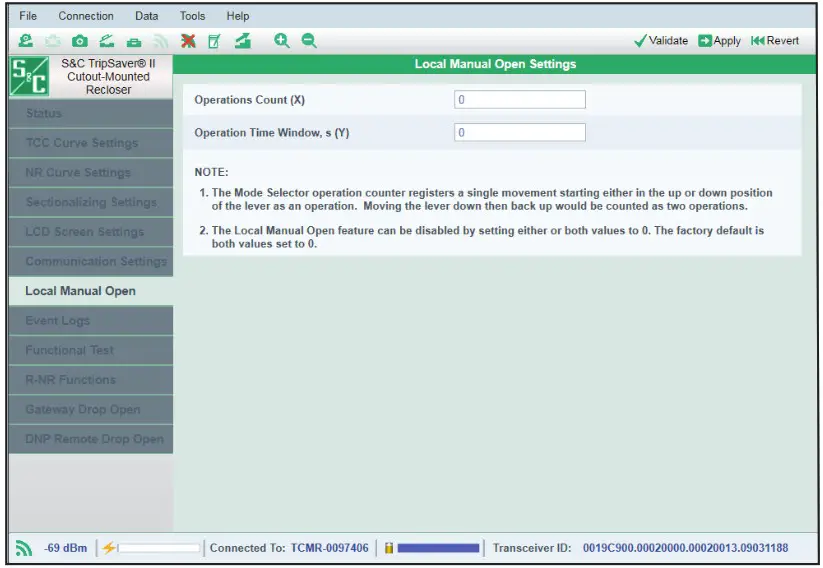The height and width of the screenshot is (568, 823).
Task: Open the Connection menu
Action: click(86, 16)
